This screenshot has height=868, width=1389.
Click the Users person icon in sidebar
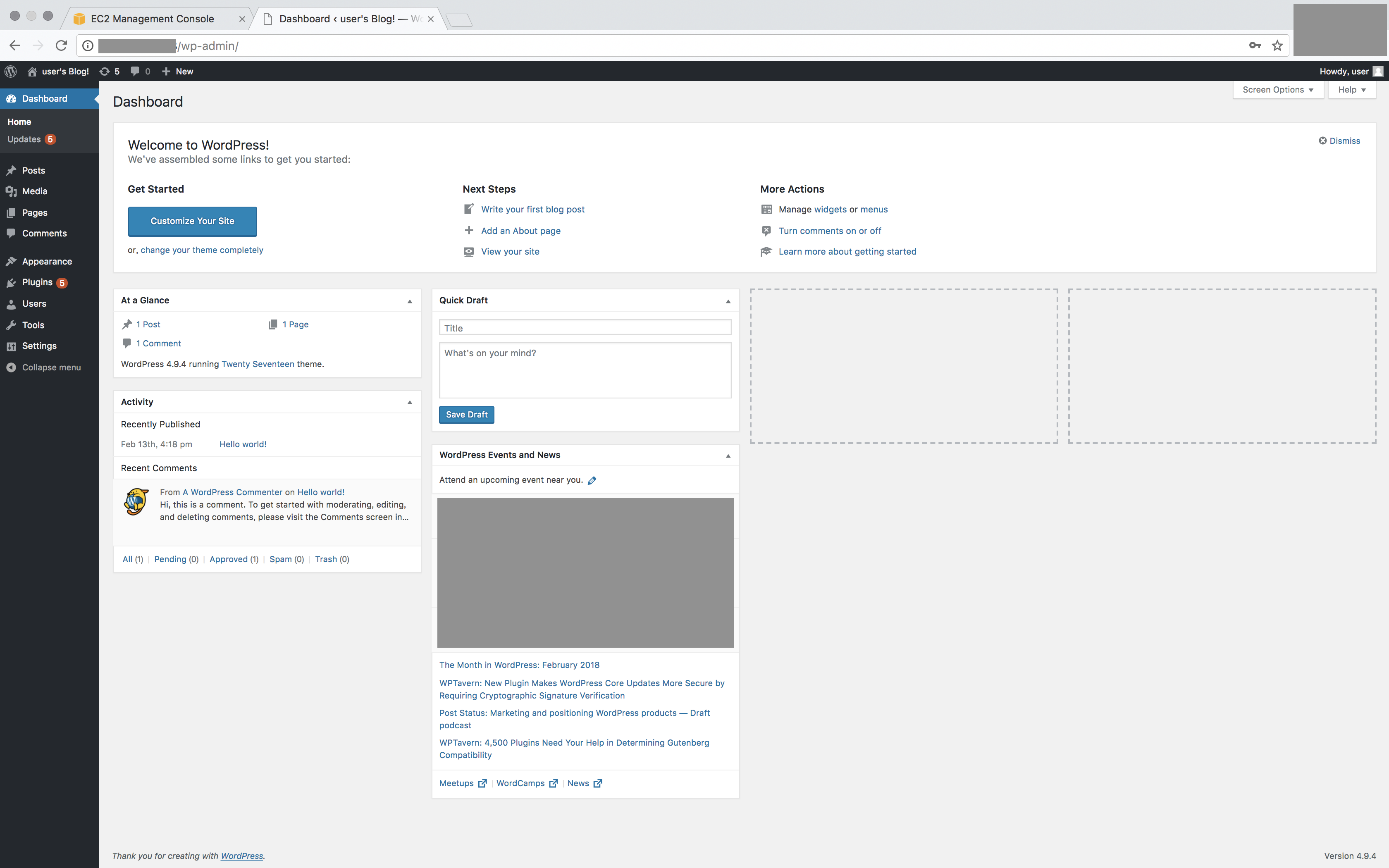tap(11, 304)
